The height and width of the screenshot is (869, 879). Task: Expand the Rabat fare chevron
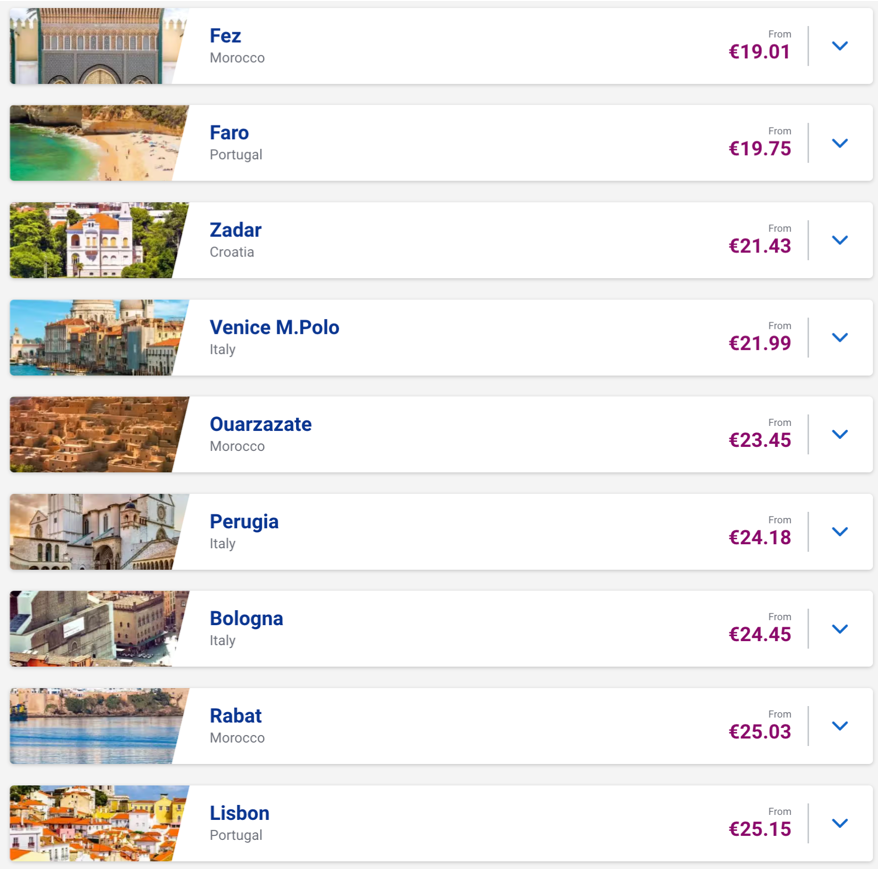click(x=840, y=726)
